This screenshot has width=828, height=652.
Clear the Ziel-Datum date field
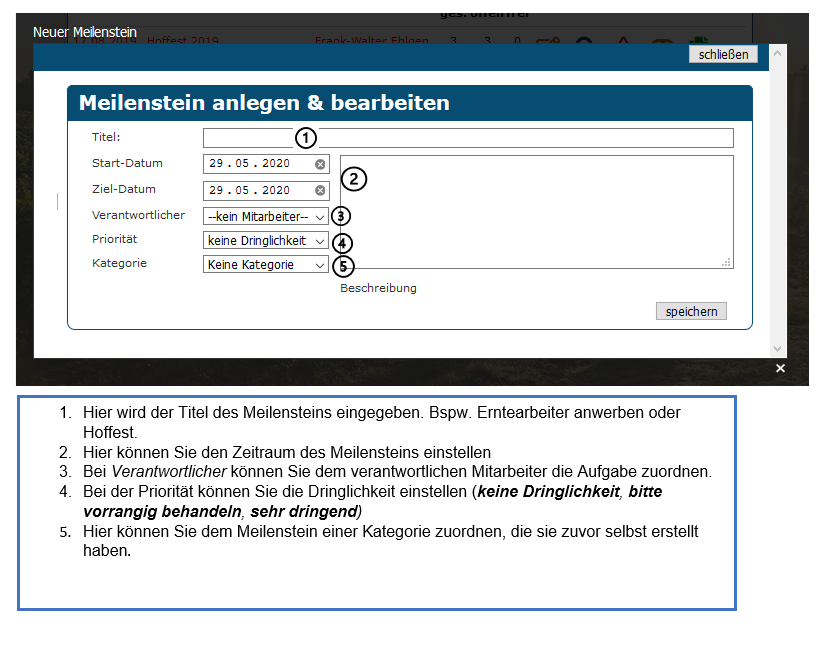(x=320, y=190)
